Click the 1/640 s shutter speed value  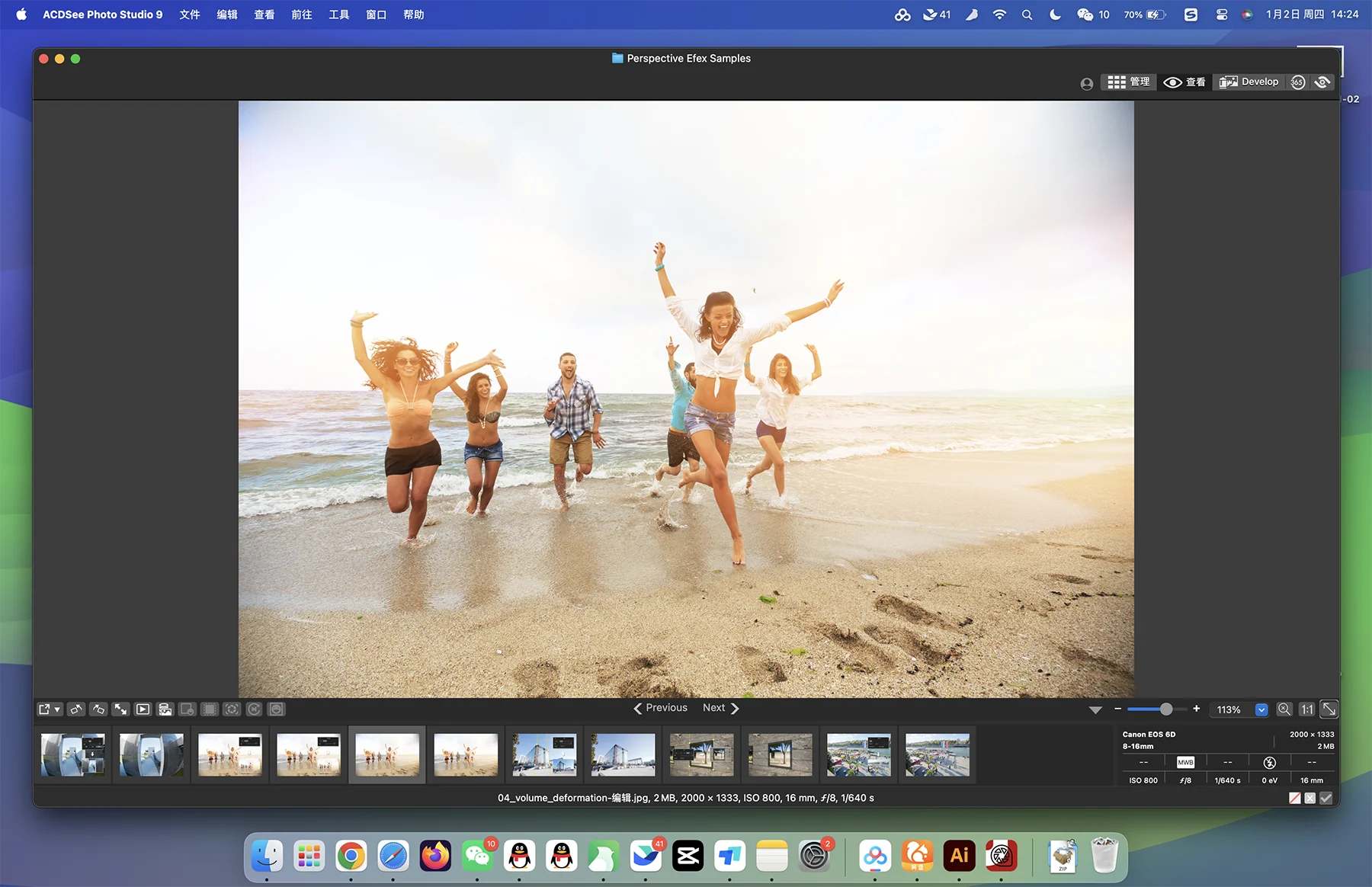[1227, 780]
